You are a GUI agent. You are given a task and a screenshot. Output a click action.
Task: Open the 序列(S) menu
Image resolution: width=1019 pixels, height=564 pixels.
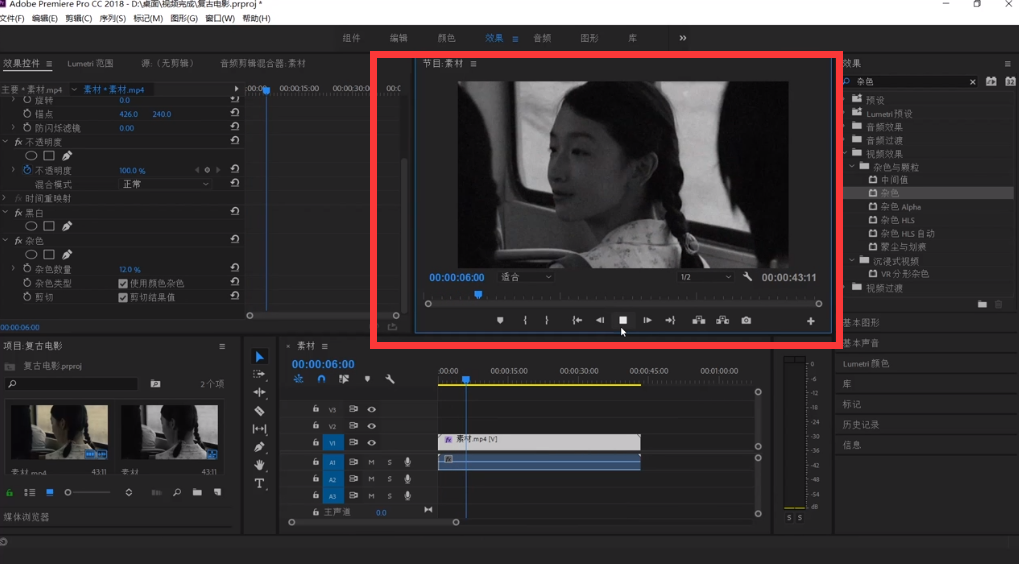(x=112, y=18)
